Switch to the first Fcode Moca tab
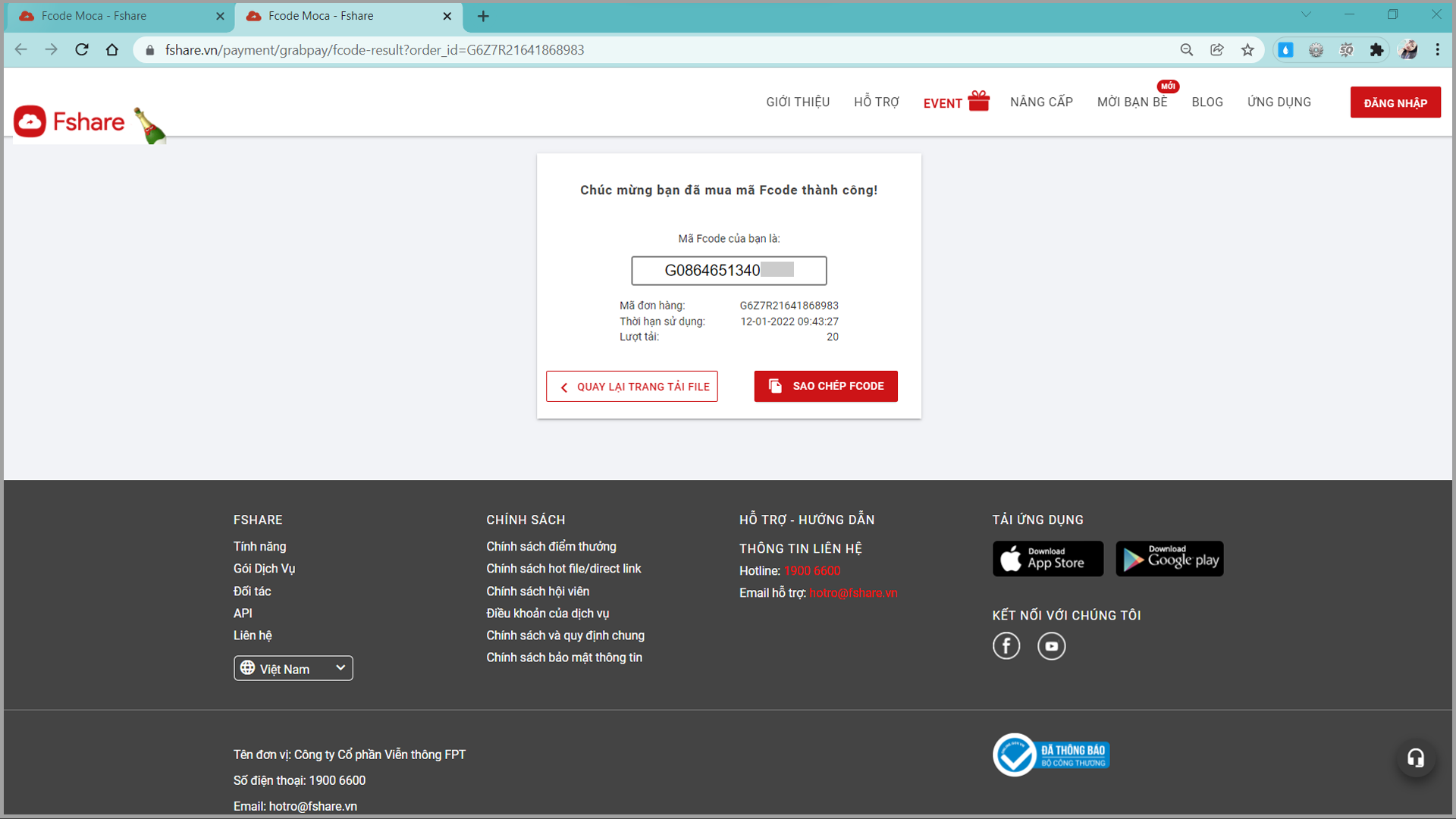Image resolution: width=1456 pixels, height=819 pixels. click(x=121, y=16)
